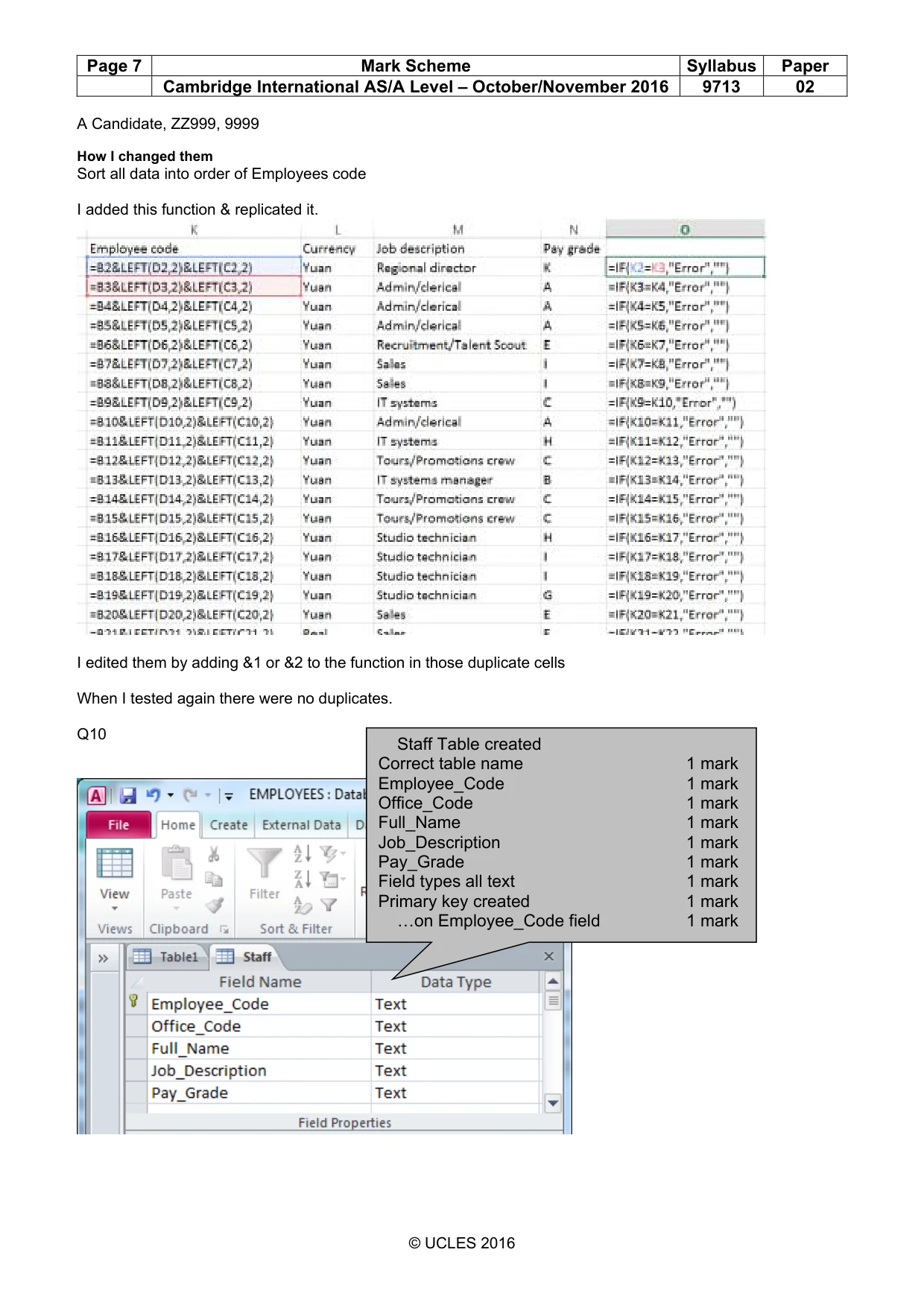Viewport: 924px width, 1308px height.
Task: Click the Recruitment/Talent Scout job cell
Action: point(458,345)
